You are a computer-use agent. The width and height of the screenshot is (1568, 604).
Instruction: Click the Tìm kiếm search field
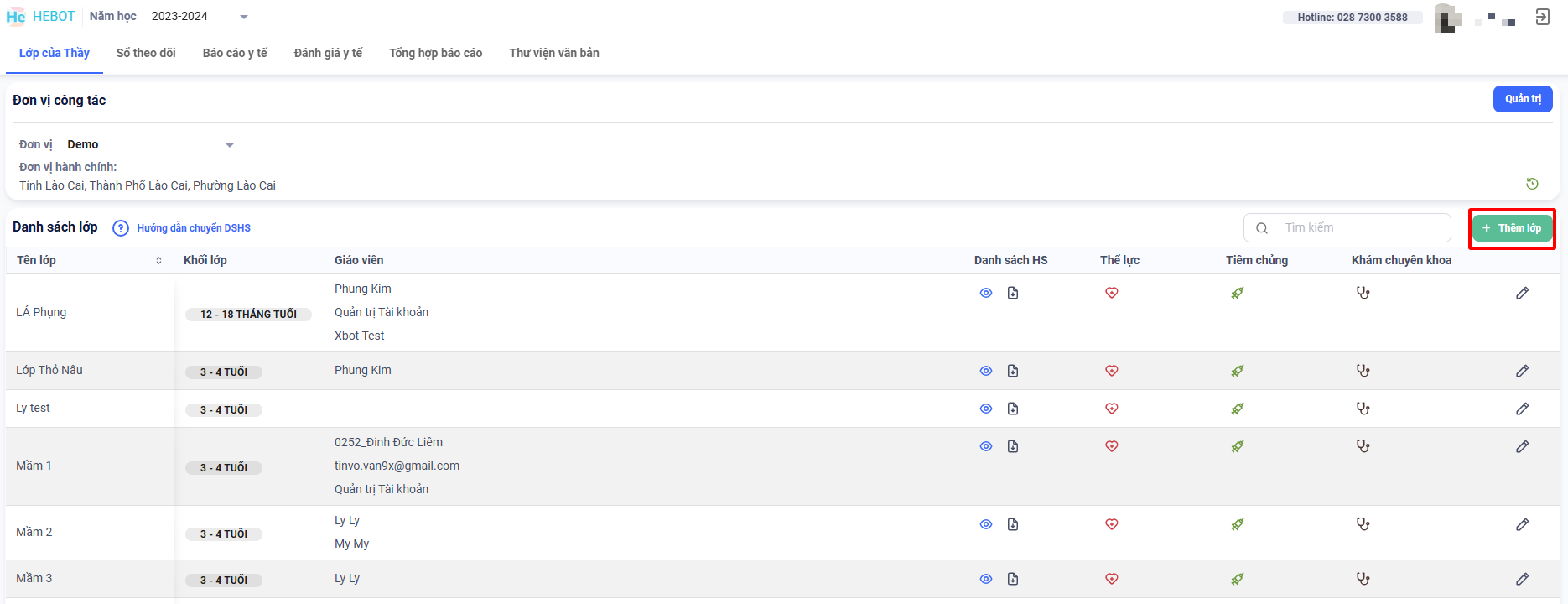point(1358,227)
